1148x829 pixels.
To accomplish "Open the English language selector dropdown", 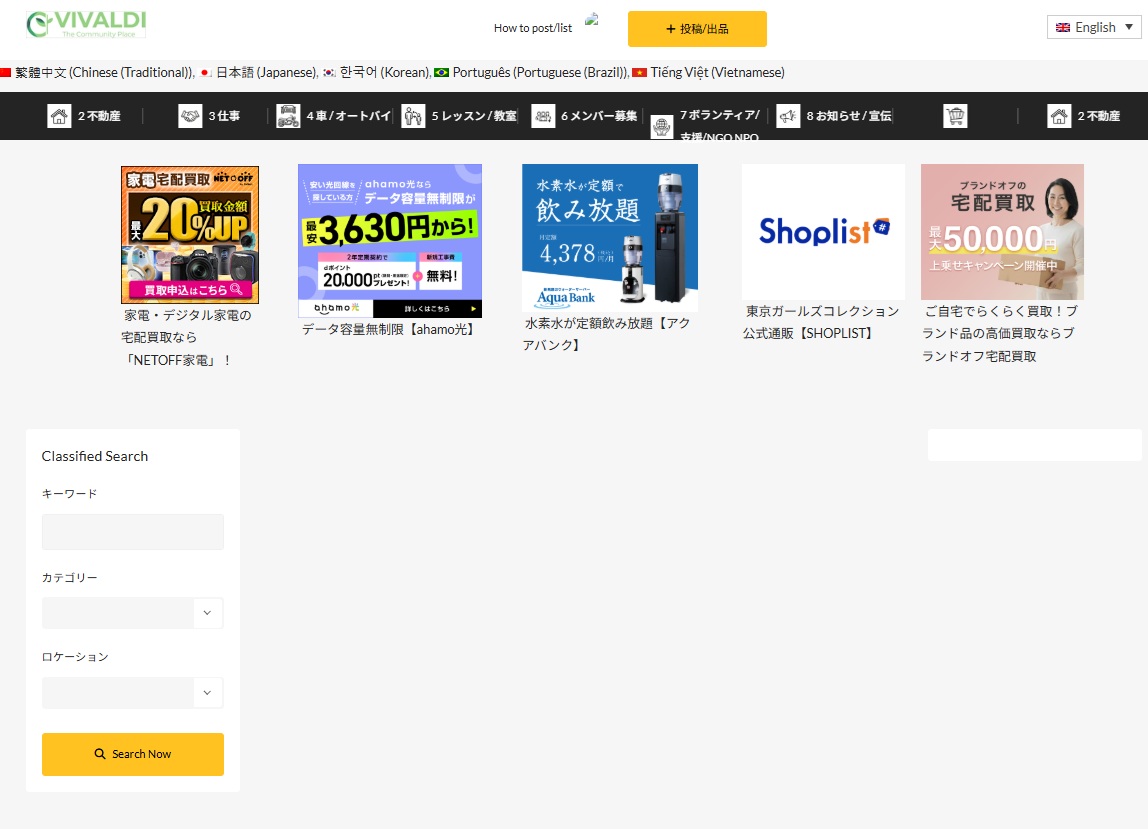I will pyautogui.click(x=1093, y=27).
